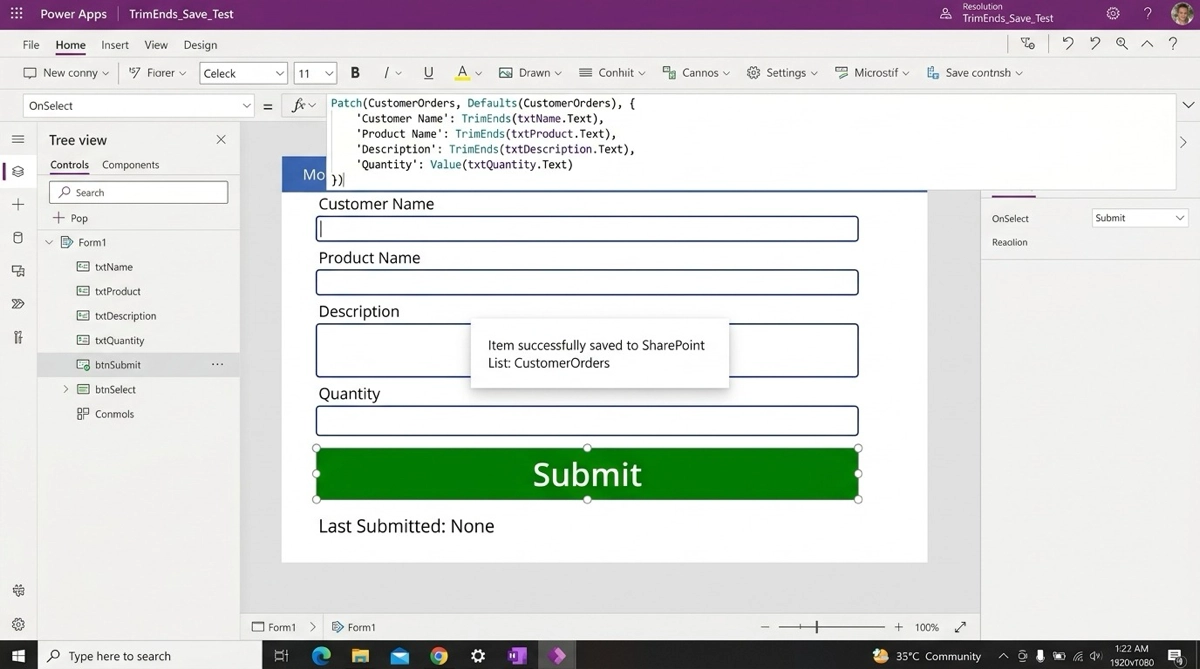Expand the btnSelect tree node

click(66, 389)
